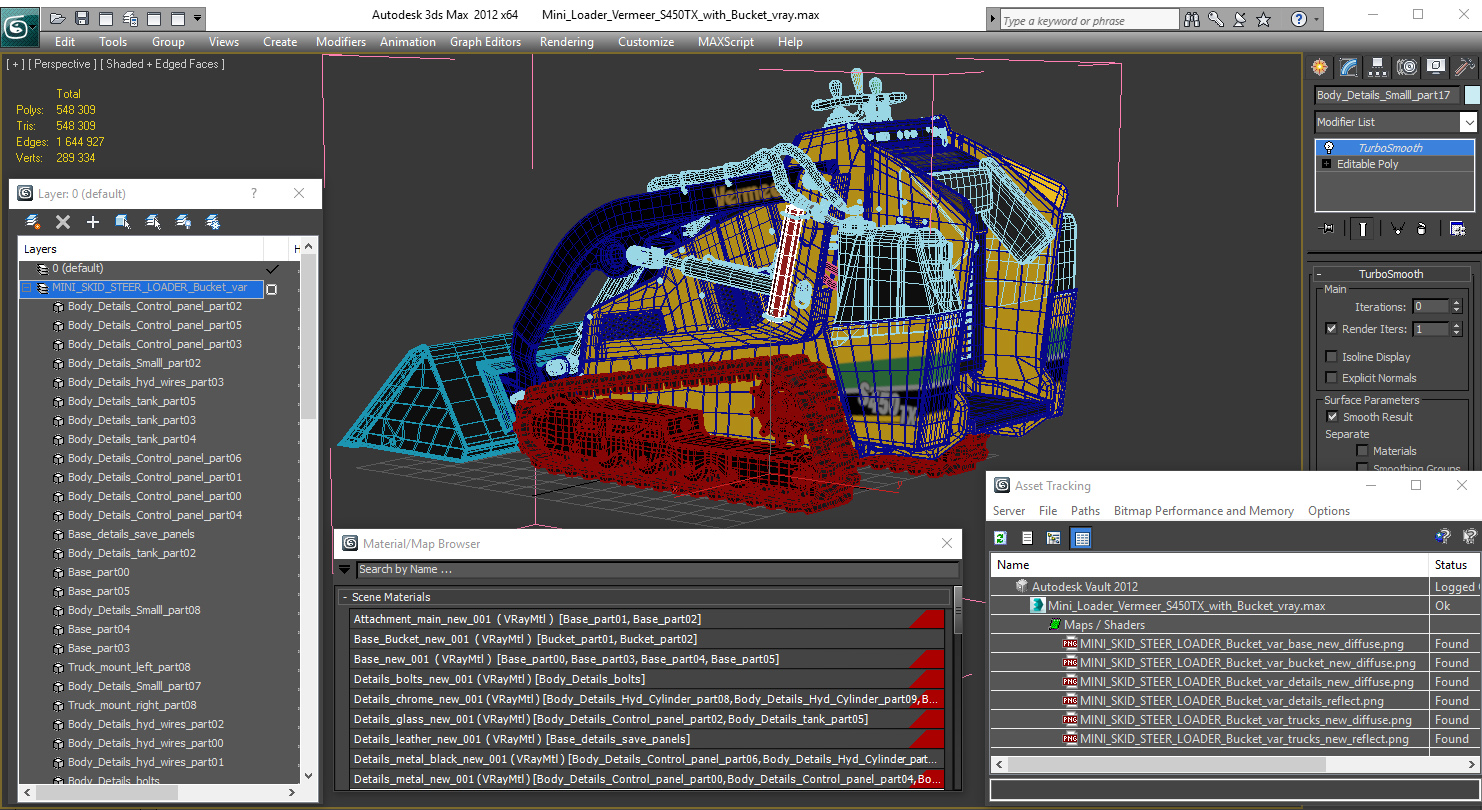The width and height of the screenshot is (1482, 810).
Task: Select the Base_Bucket_new_001 material row
Action: tap(647, 639)
